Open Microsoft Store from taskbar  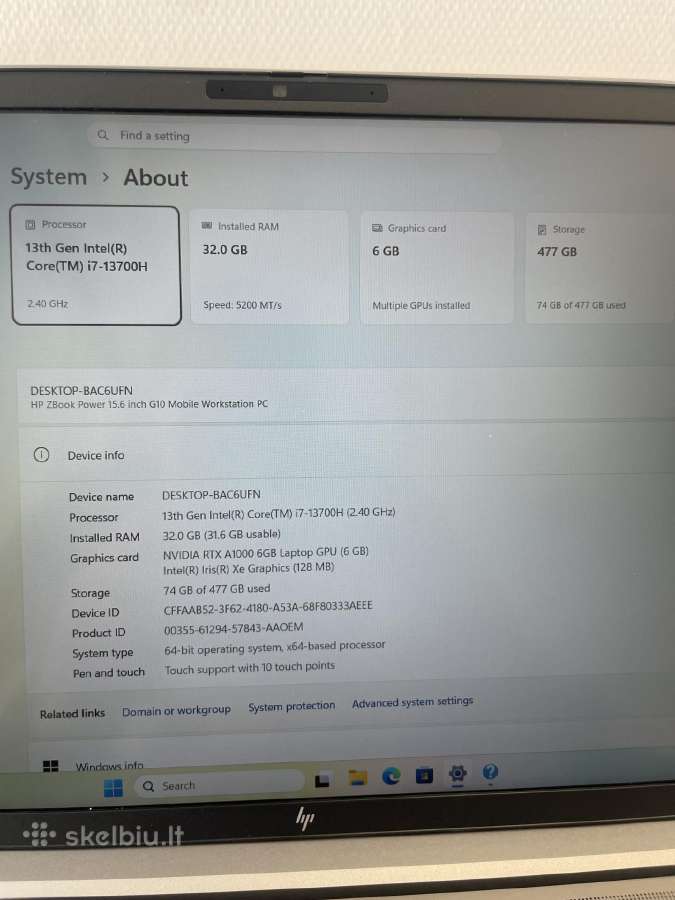click(425, 775)
